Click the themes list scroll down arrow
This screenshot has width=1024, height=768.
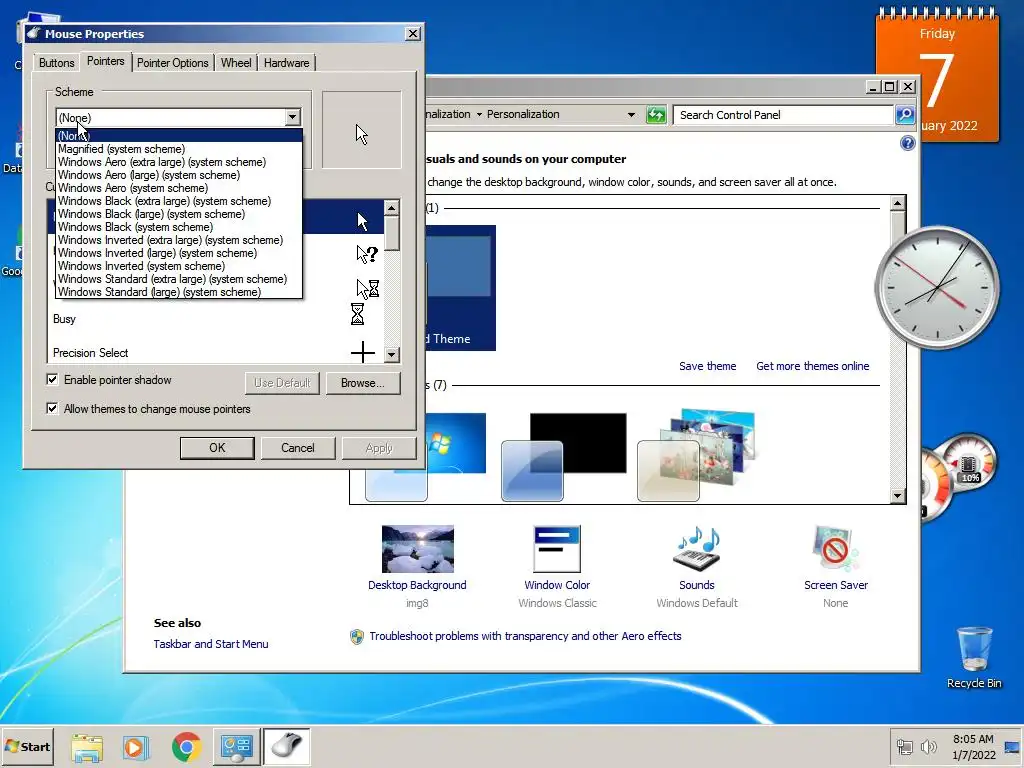pyautogui.click(x=898, y=496)
